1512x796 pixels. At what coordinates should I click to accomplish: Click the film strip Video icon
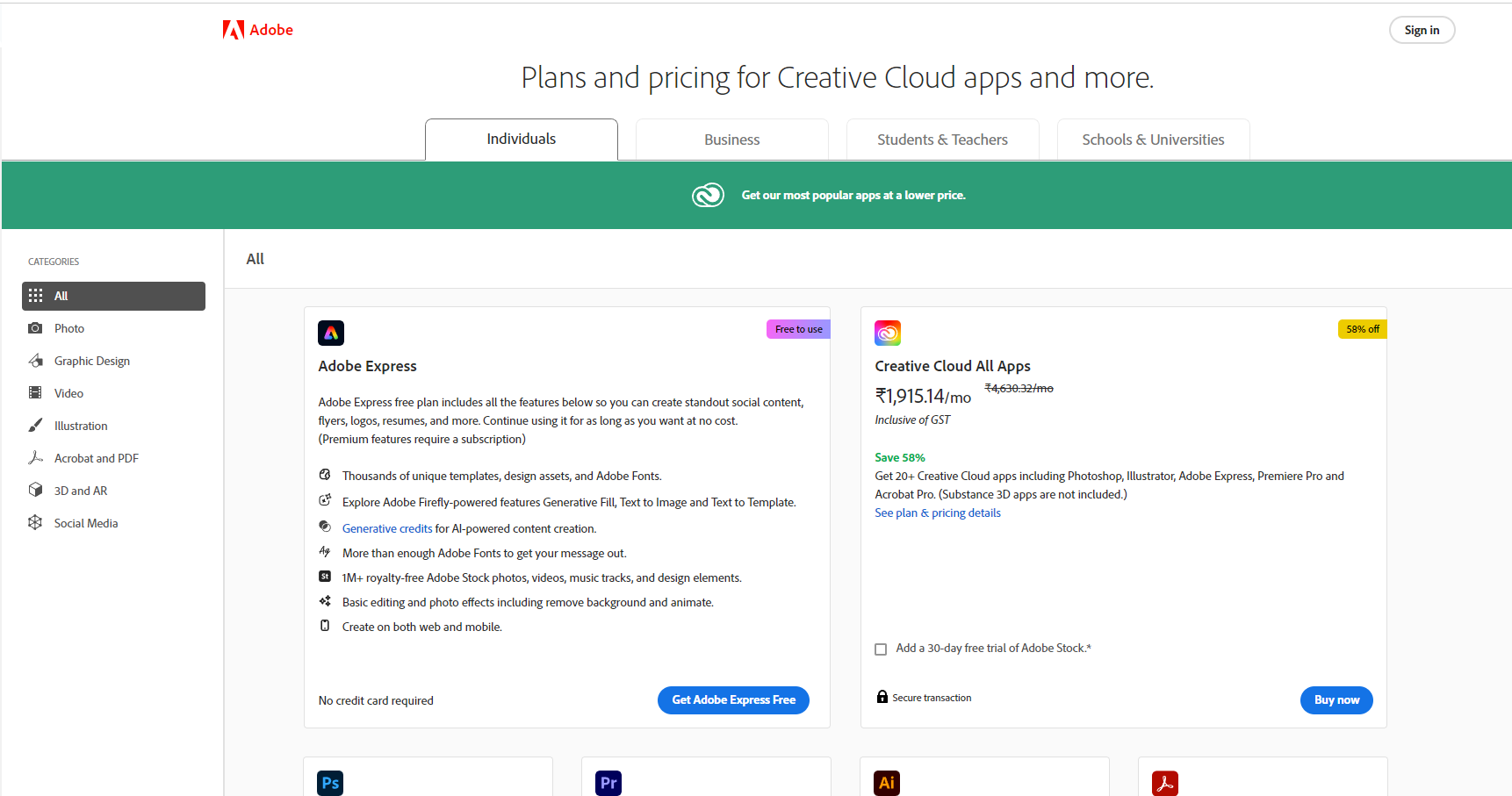pos(35,393)
